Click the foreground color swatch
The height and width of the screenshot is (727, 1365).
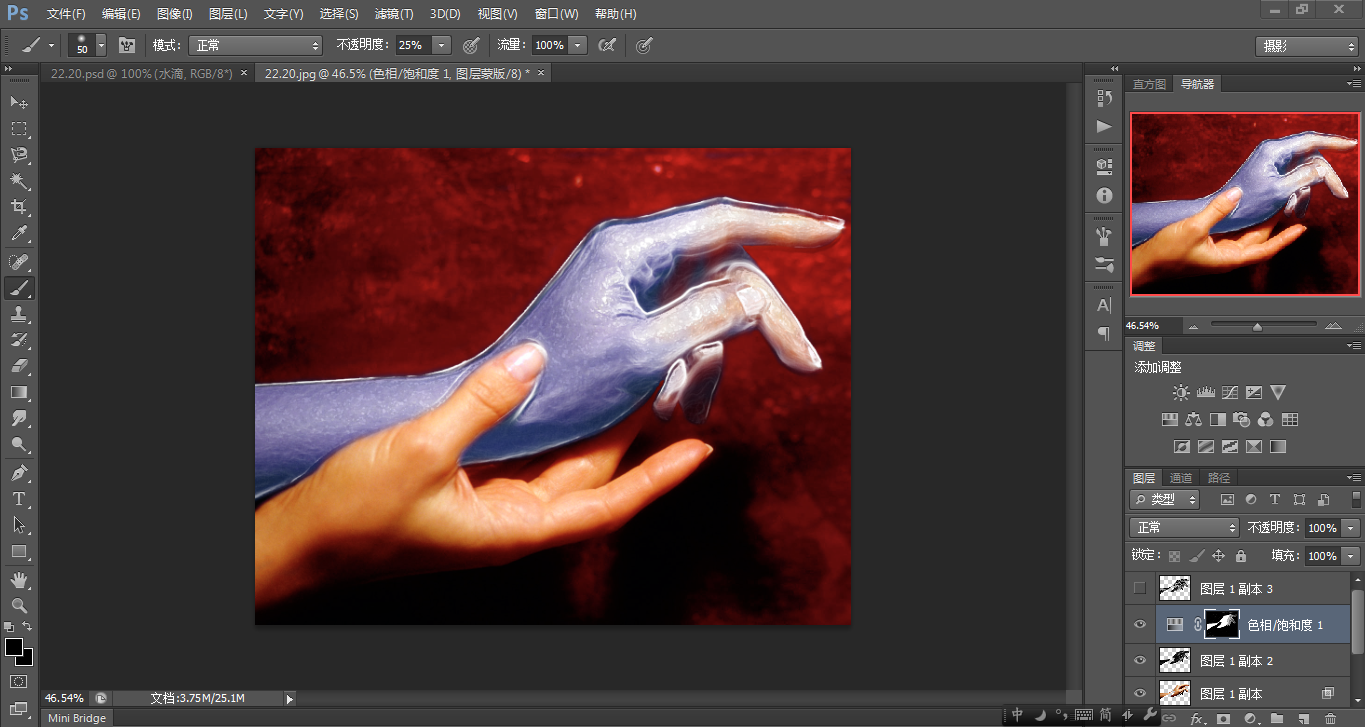pyautogui.click(x=14, y=647)
